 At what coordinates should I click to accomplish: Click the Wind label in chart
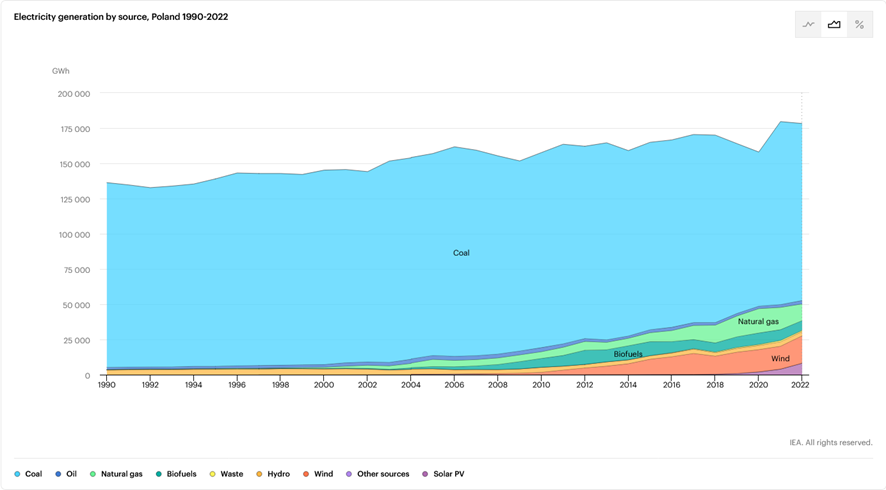pos(780,359)
